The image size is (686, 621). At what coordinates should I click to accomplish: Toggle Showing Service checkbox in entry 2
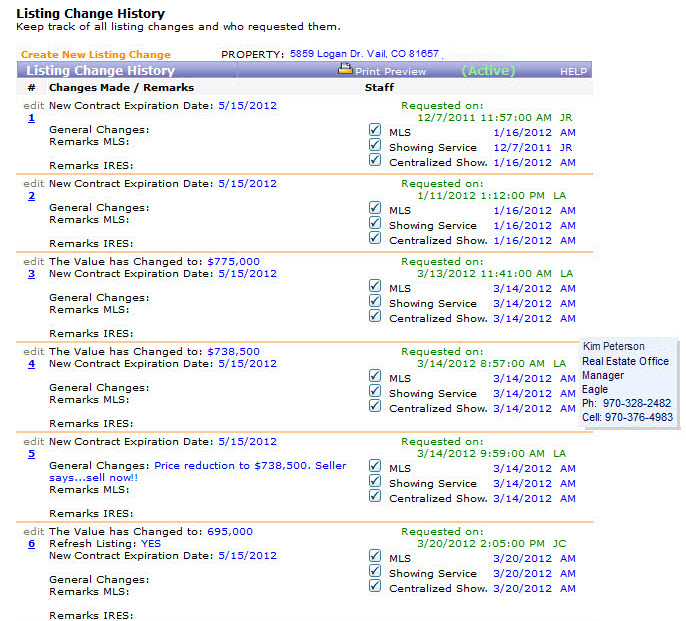375,225
